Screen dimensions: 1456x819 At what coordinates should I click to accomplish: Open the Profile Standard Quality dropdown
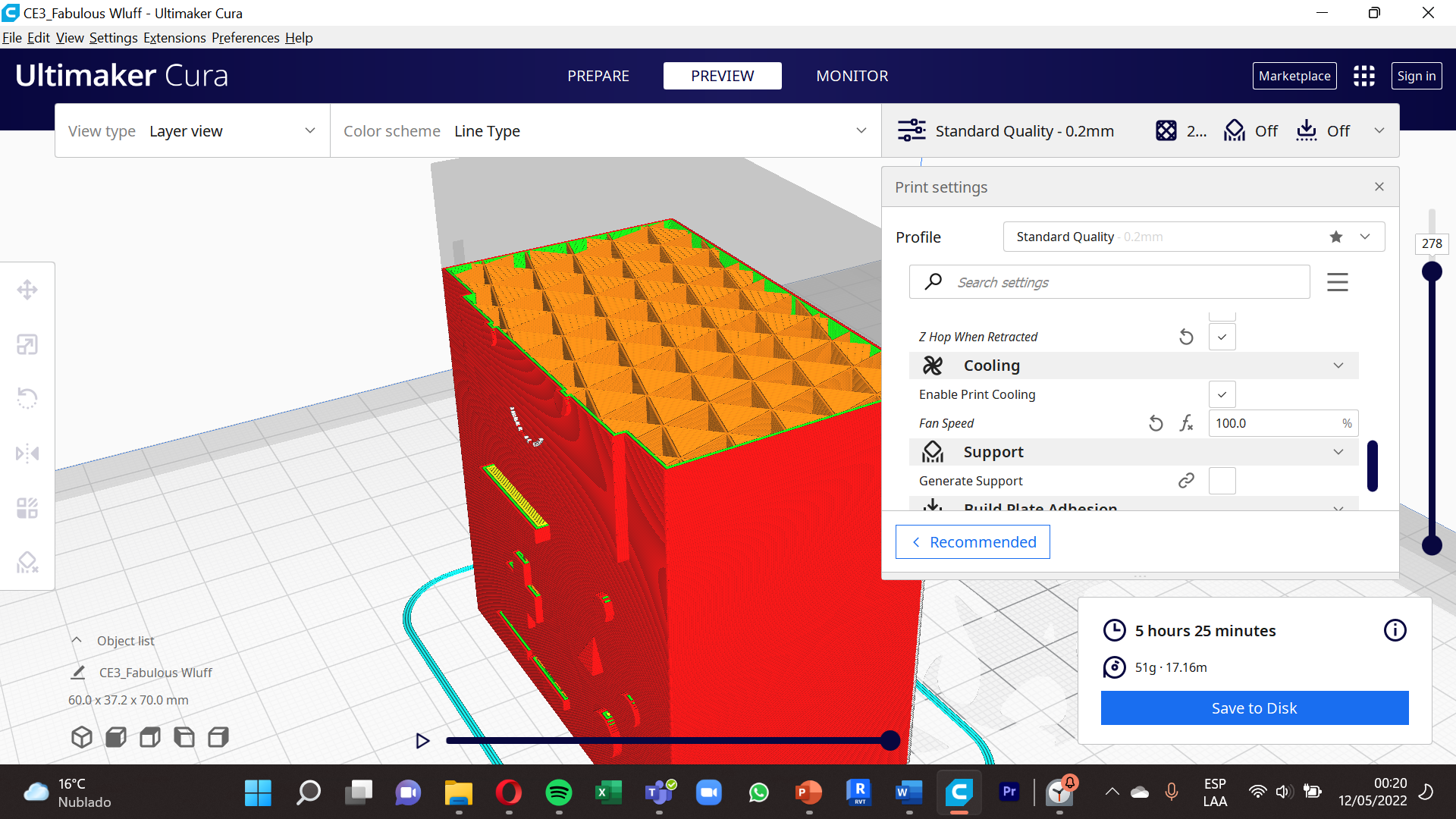[1194, 237]
